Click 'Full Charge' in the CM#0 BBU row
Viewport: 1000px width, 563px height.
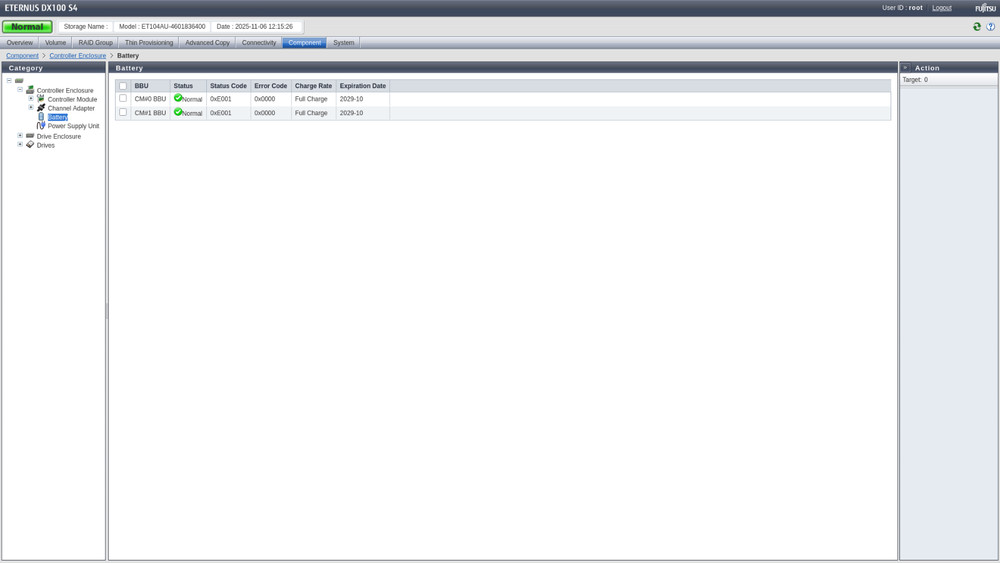(311, 99)
